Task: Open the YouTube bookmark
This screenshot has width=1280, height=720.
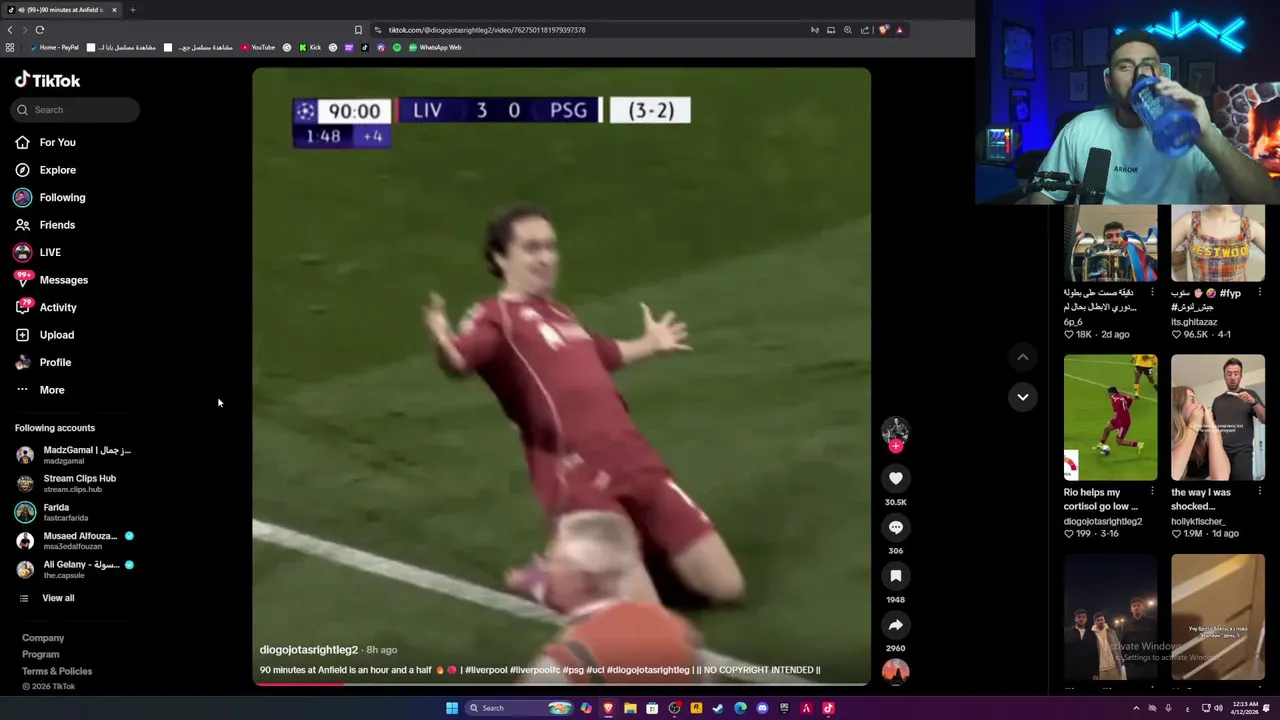Action: pyautogui.click(x=258, y=47)
